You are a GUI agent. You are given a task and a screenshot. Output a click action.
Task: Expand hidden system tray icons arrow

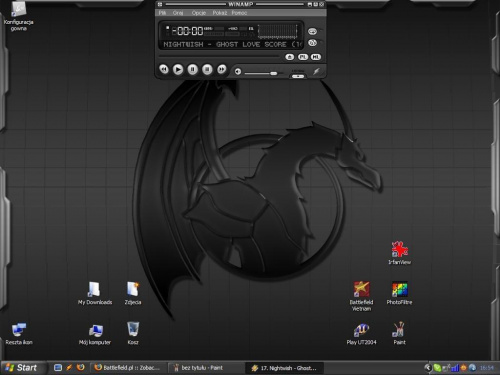pyautogui.click(x=428, y=368)
